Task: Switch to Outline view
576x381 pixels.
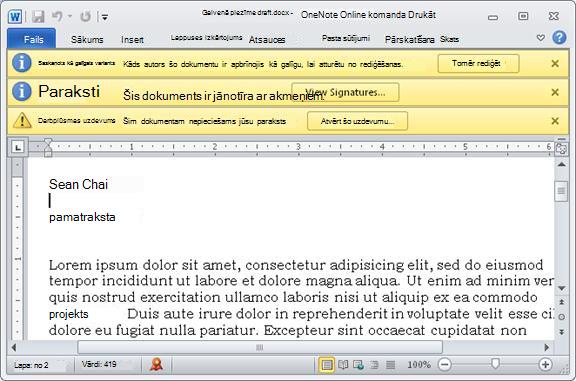Action: coord(374,365)
